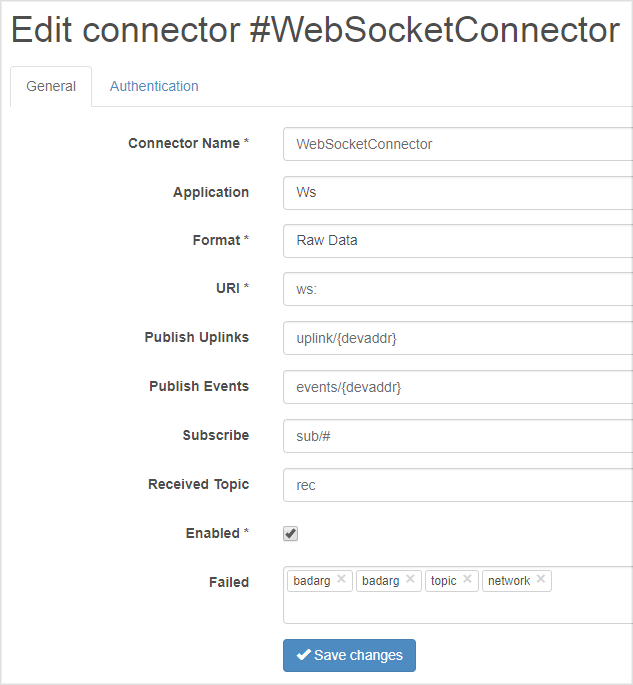Switch to the General tab
633x685 pixels.
(51, 87)
